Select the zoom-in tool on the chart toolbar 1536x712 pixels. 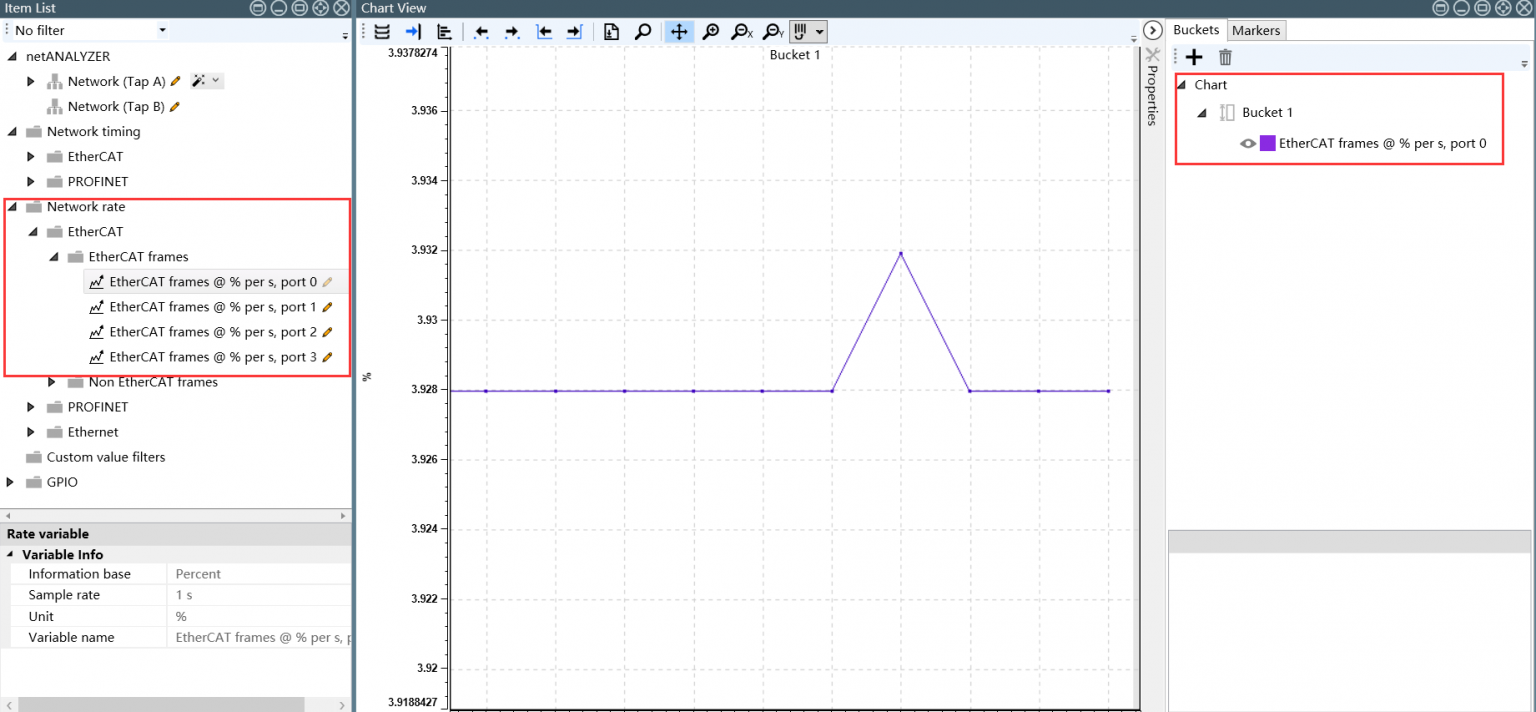tap(711, 31)
